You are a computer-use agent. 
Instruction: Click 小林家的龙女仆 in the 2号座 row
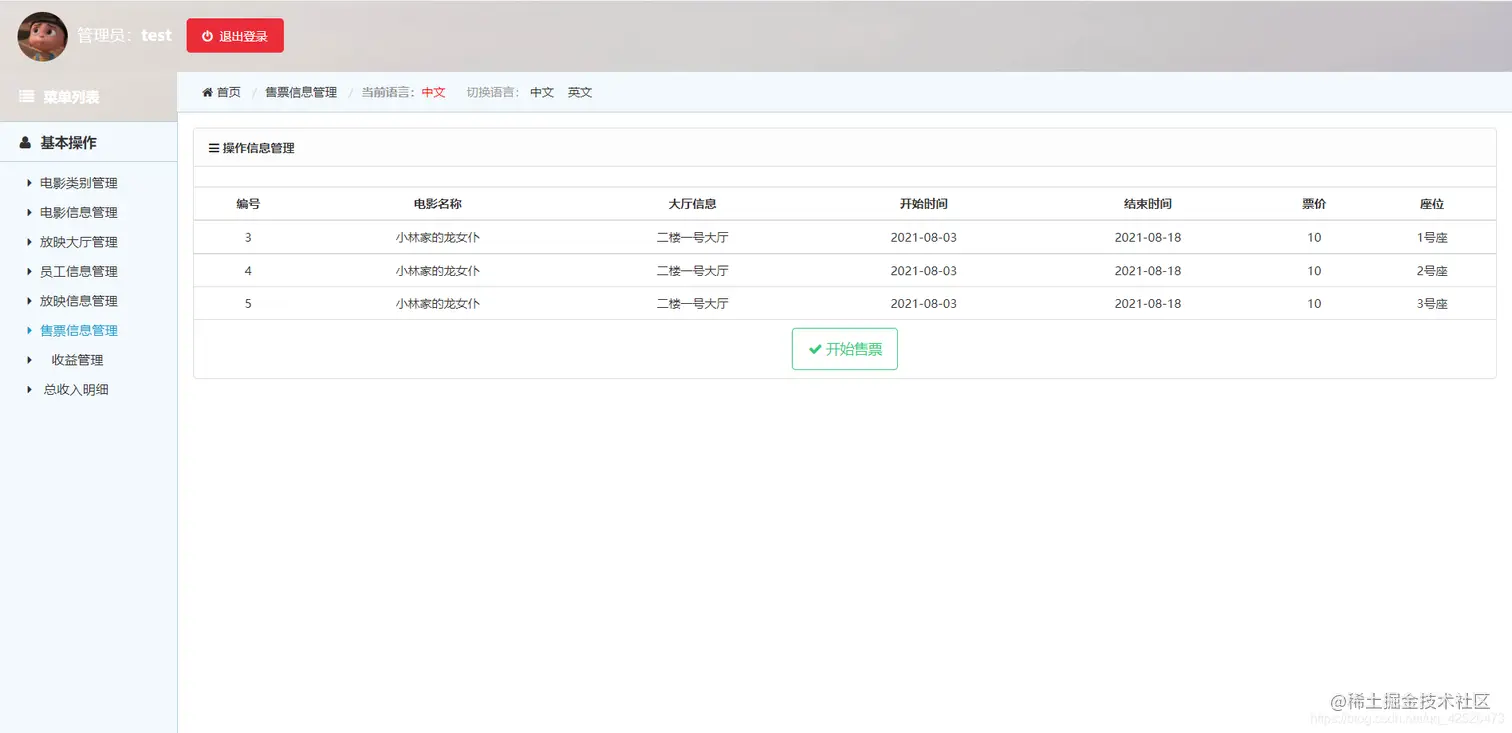pyautogui.click(x=438, y=271)
